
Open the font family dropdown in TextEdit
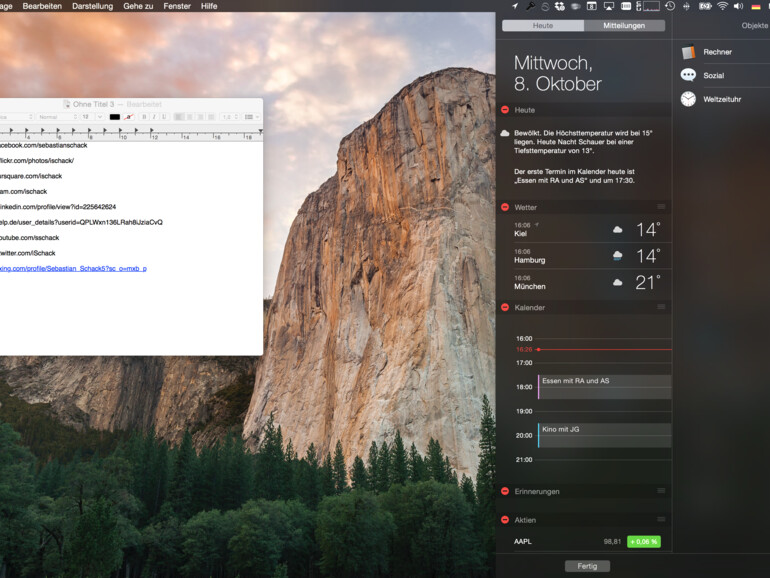[16, 117]
